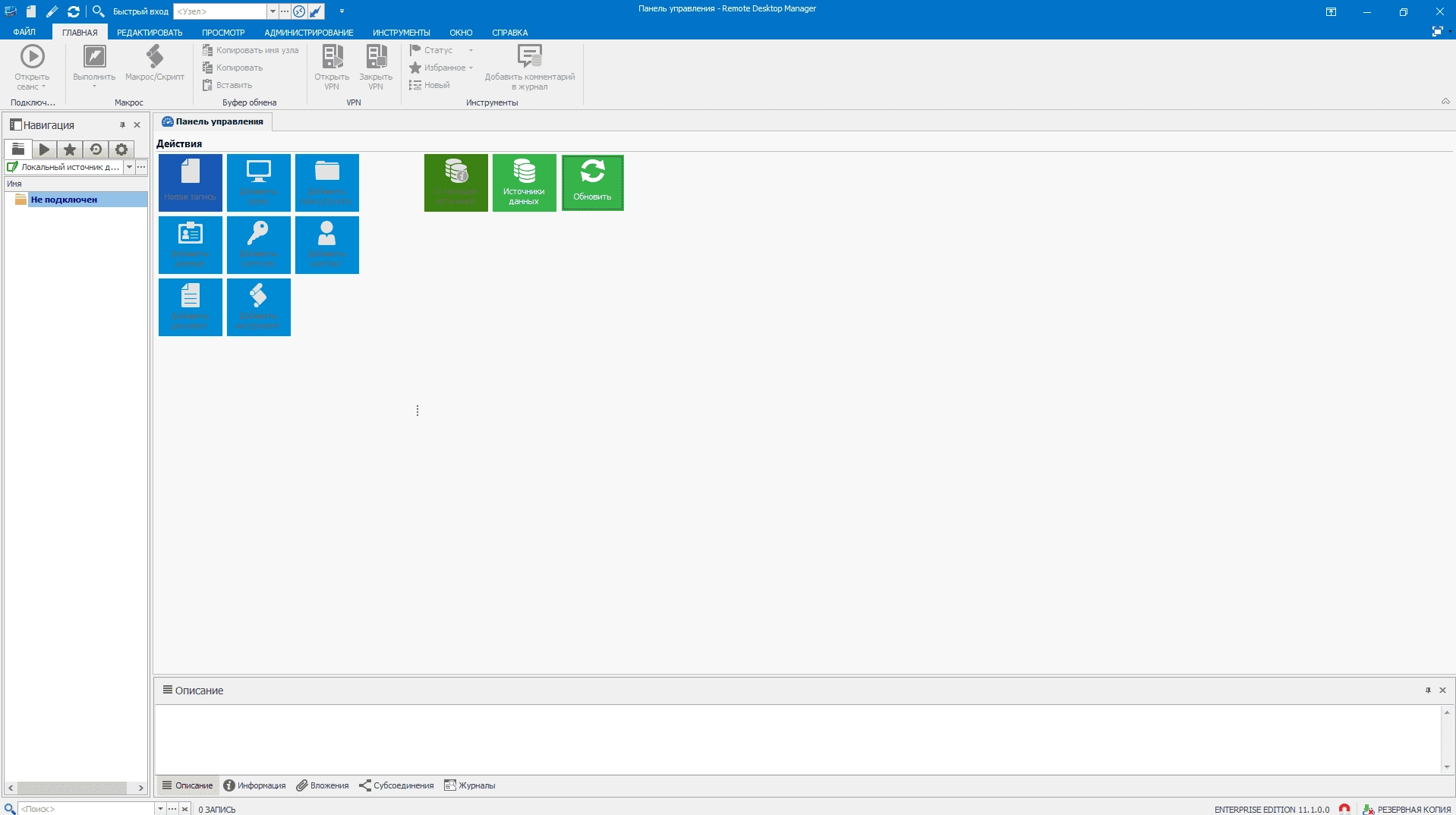Expand the Локальный источник data source dropdown
This screenshot has height=815, width=1456.
coord(129,167)
